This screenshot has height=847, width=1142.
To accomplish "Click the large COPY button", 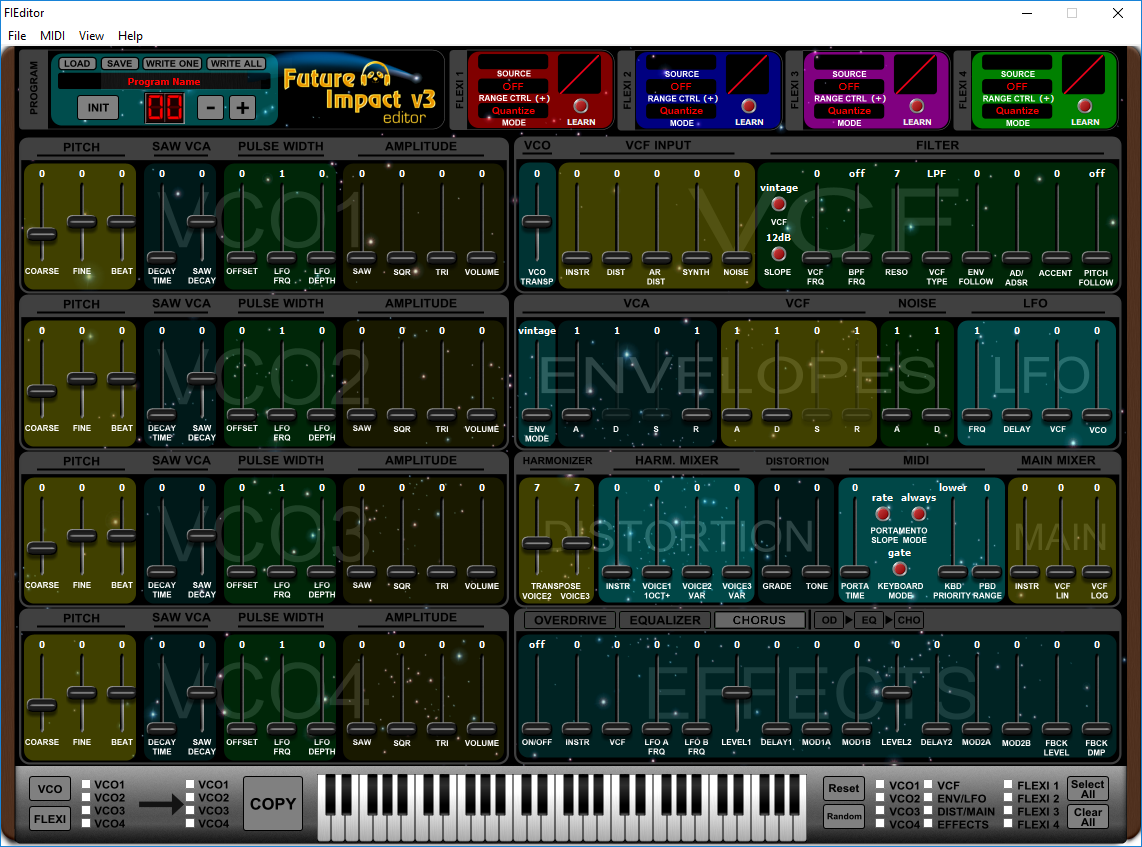I will click(x=272, y=803).
